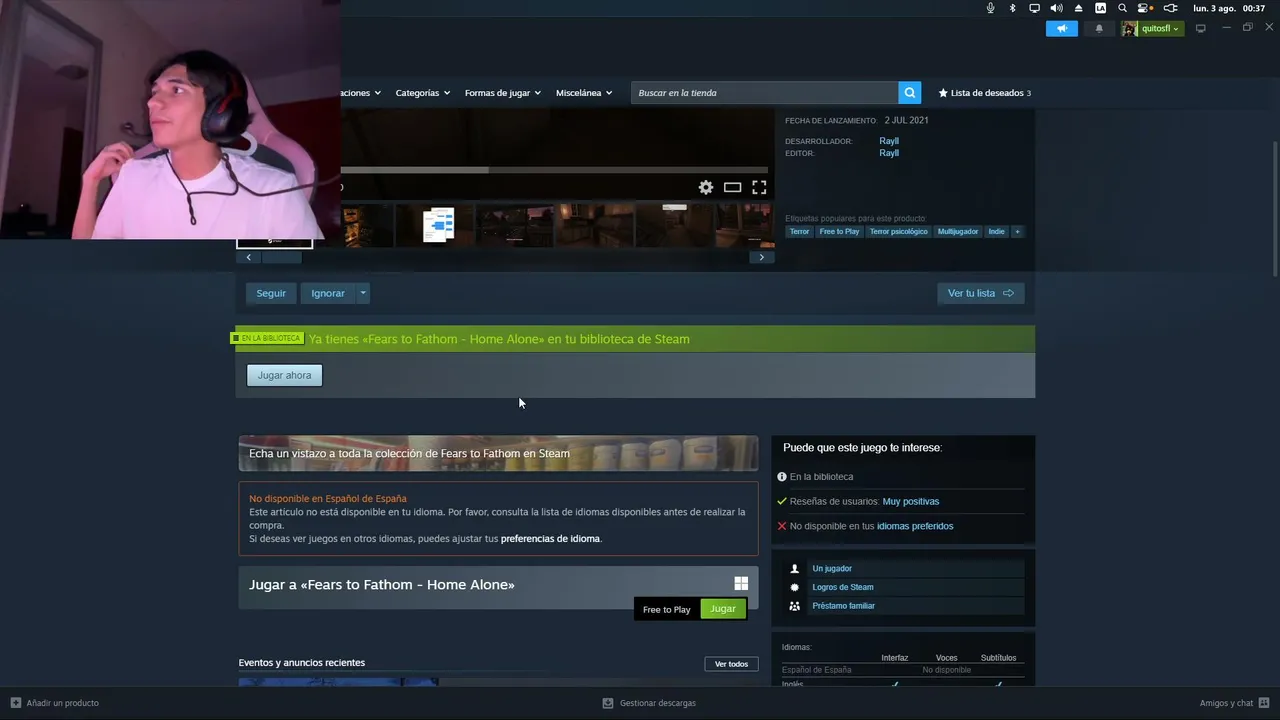
Task: Open the power plug status icon
Action: pos(1170,8)
